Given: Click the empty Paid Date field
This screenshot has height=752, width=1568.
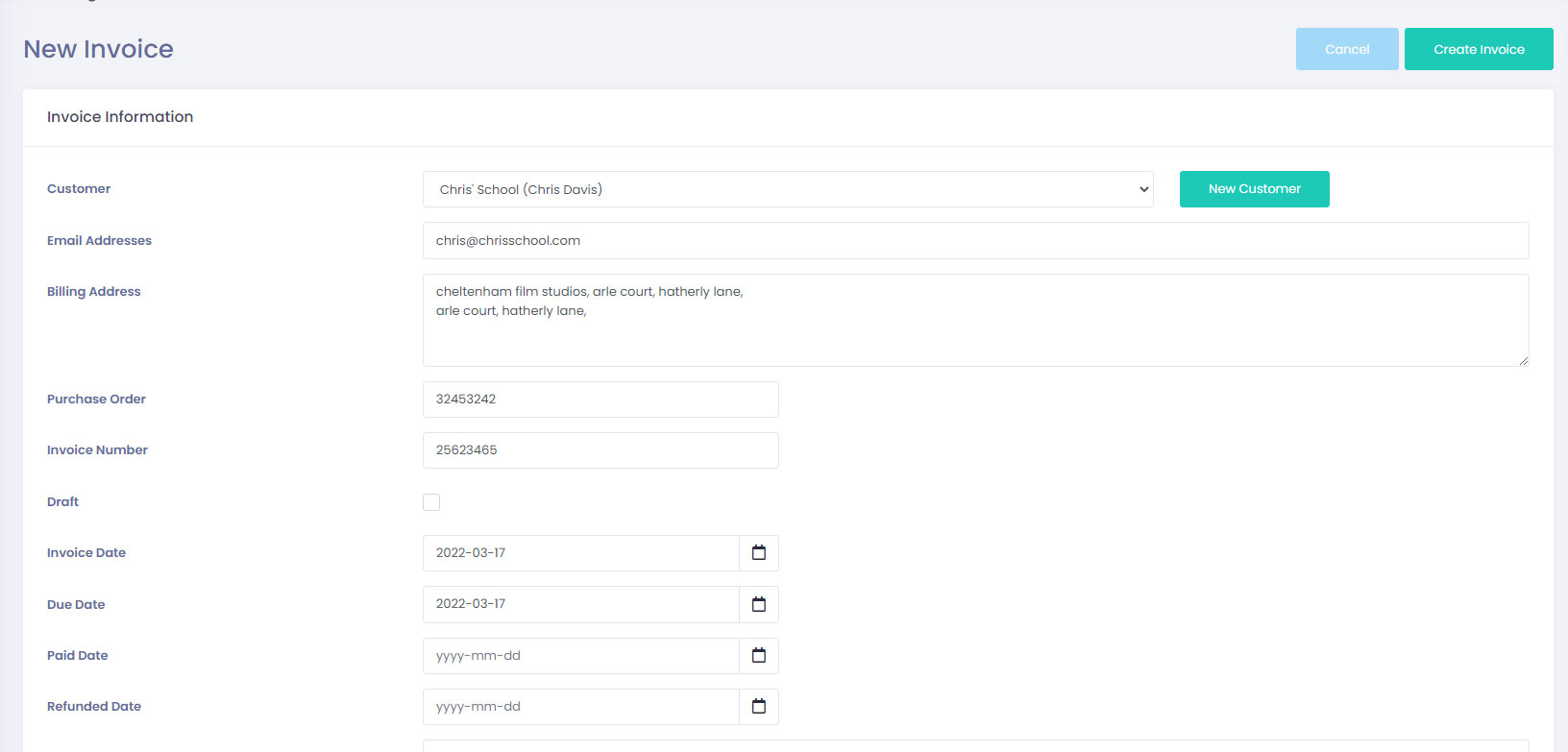Looking at the screenshot, I should click(x=581, y=656).
